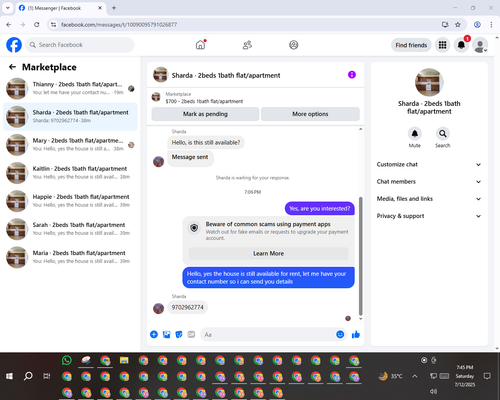Viewport: 500px width, 400px height.
Task: Click Learn More about scams
Action: click(x=268, y=253)
